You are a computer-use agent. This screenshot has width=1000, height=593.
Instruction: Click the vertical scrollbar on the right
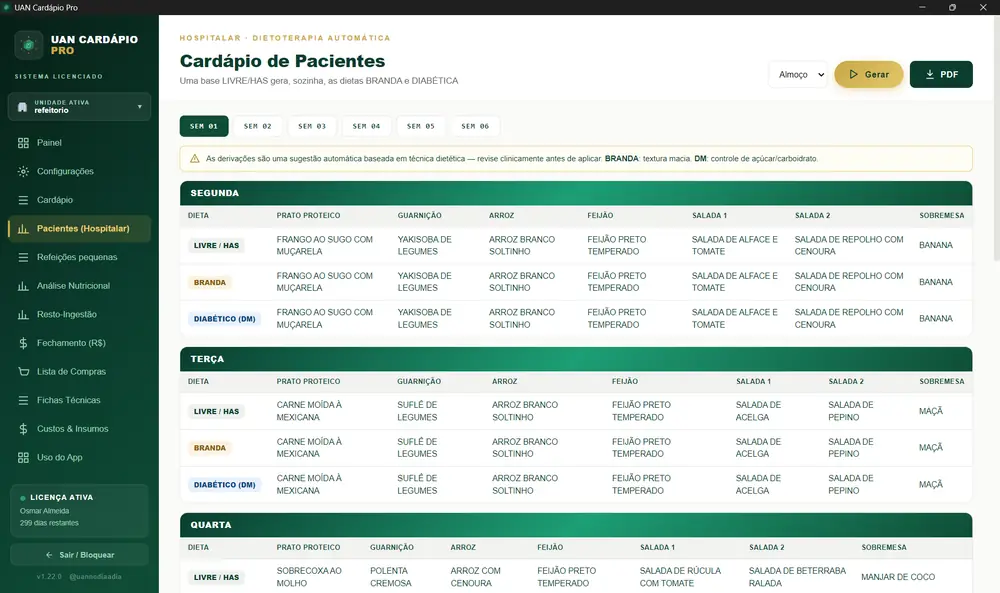click(996, 140)
